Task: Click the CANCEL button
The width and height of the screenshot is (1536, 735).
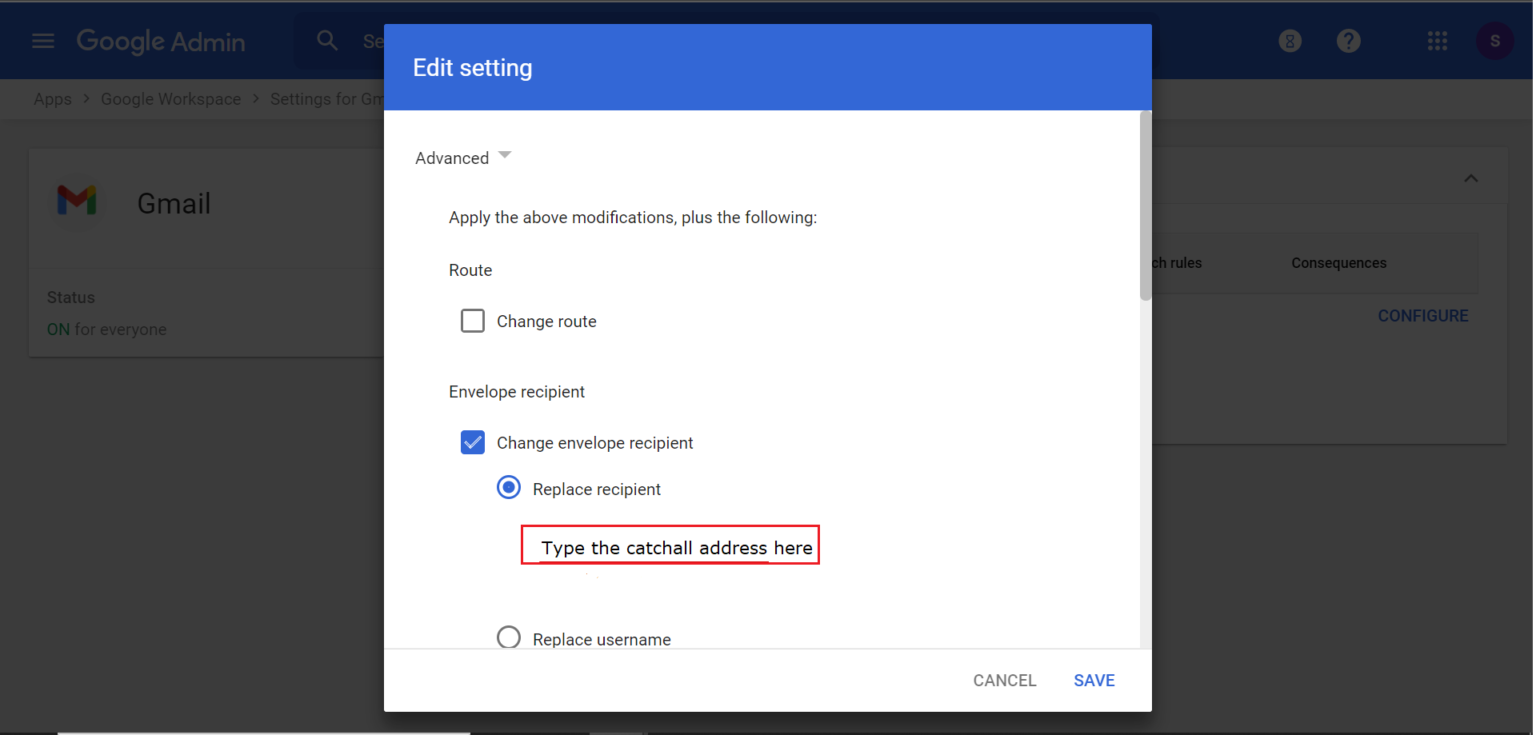Action: [1005, 680]
